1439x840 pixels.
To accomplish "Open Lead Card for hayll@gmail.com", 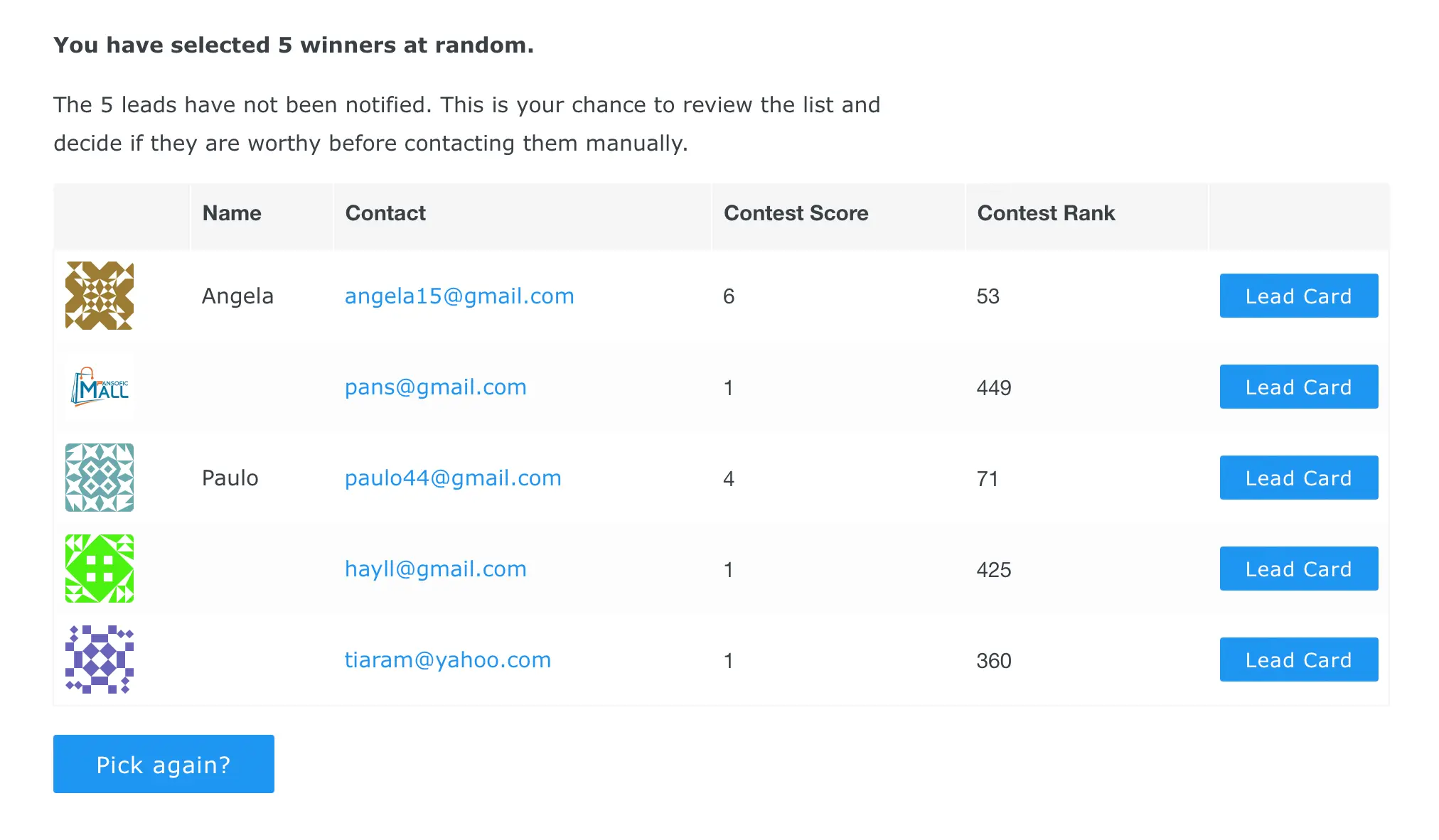I will 1298,569.
